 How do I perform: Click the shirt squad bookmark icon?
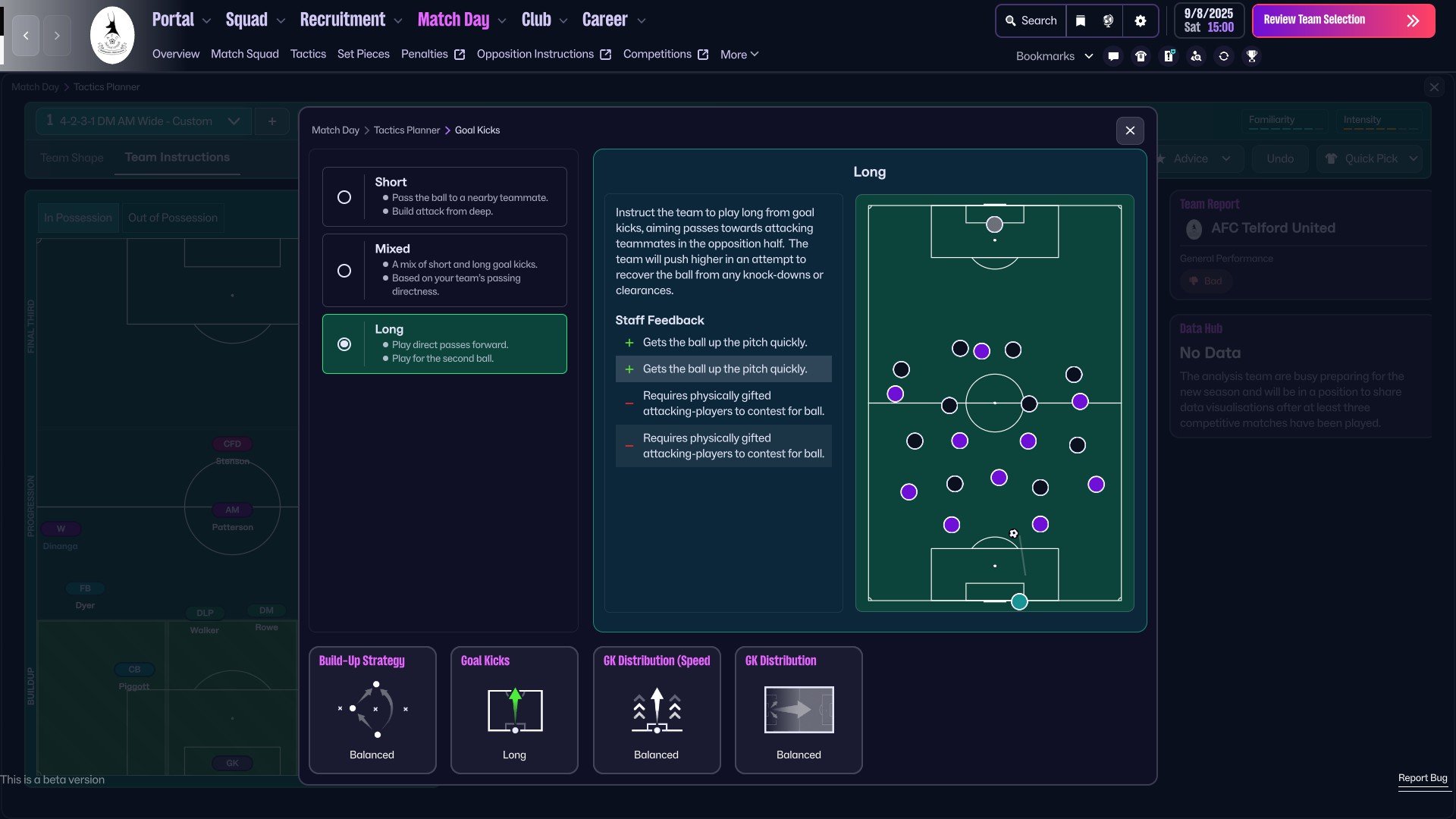click(x=1141, y=56)
